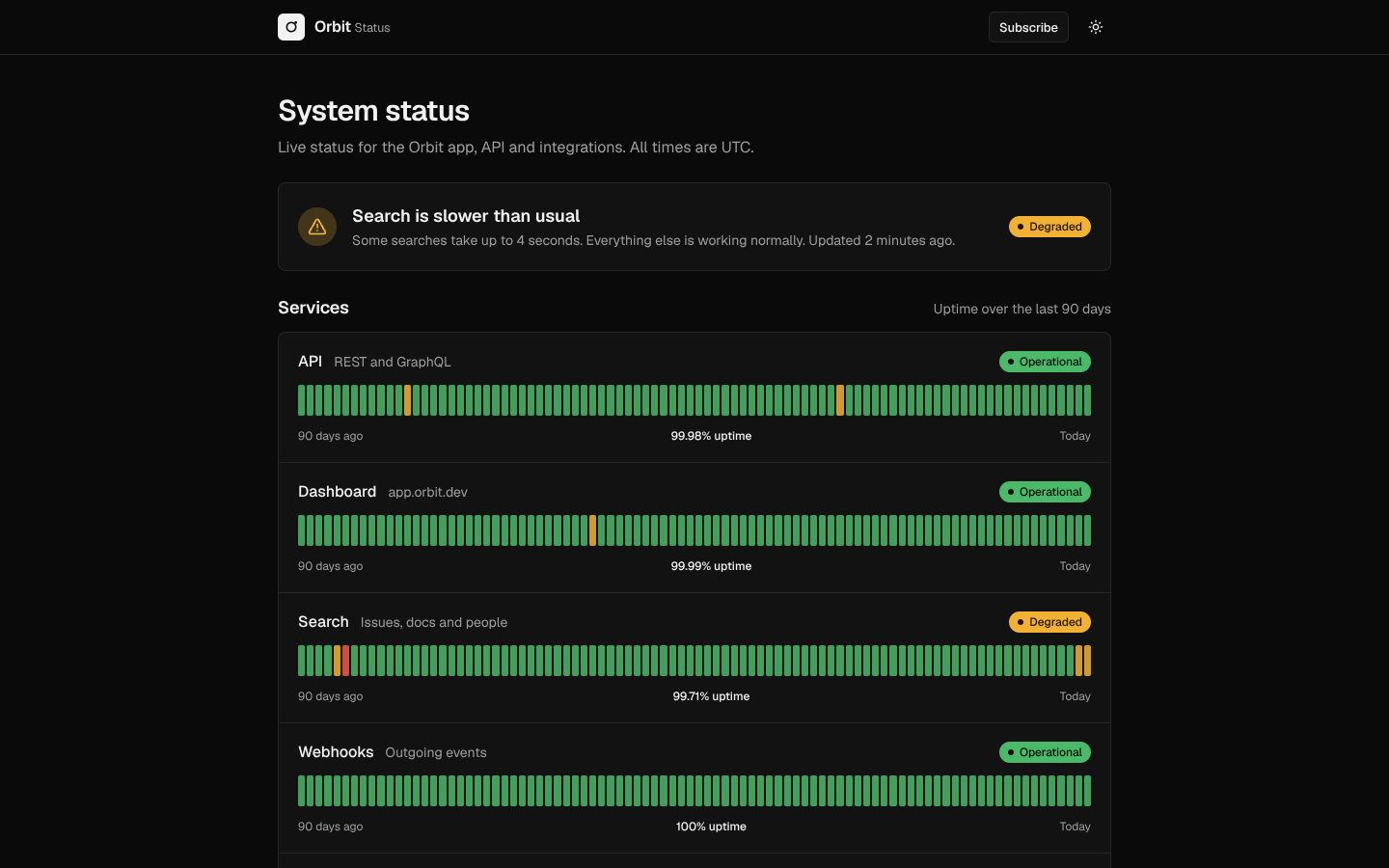Click the first orange bar in API uptime
Screen dimensions: 1389x868
pos(408,400)
